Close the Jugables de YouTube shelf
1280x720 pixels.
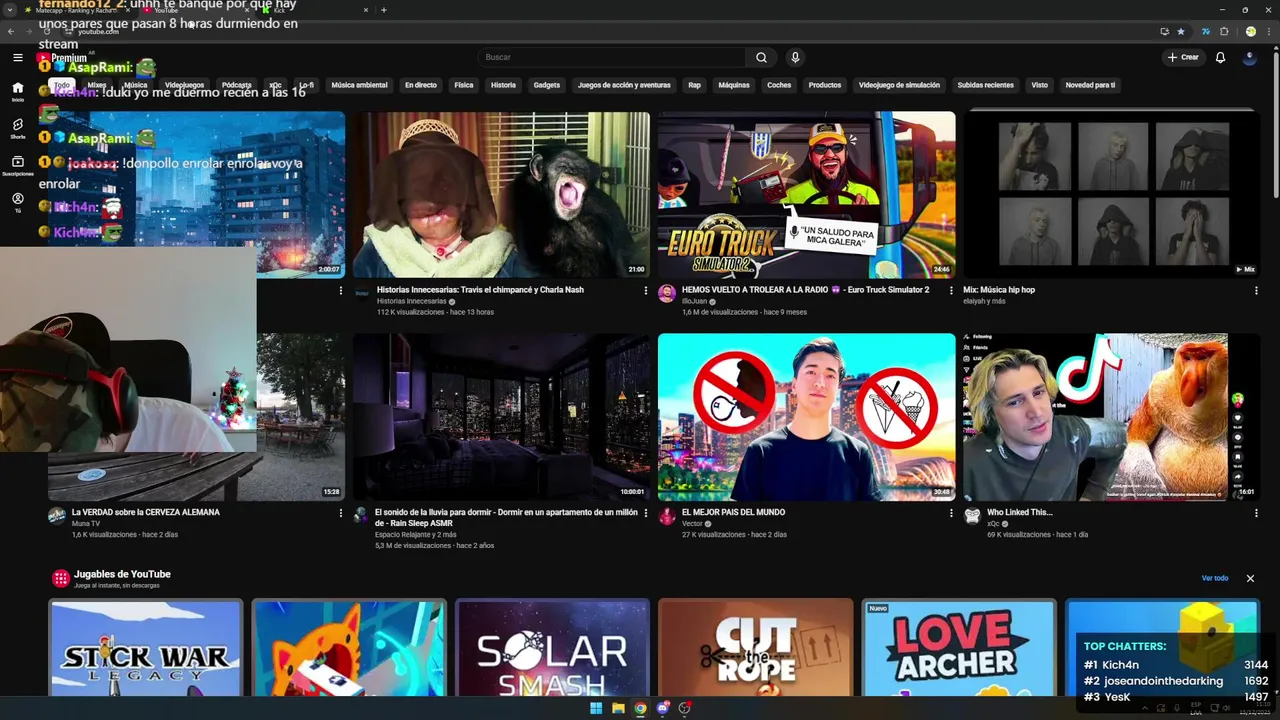1250,578
